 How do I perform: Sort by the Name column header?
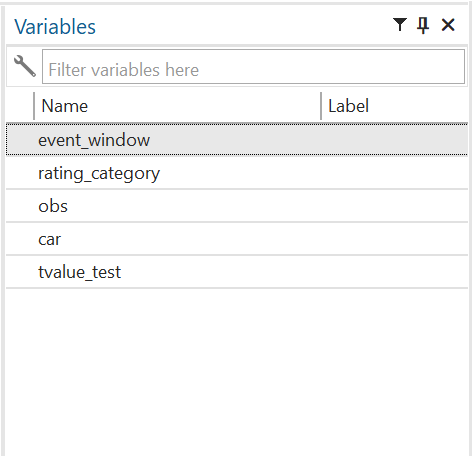(x=177, y=106)
